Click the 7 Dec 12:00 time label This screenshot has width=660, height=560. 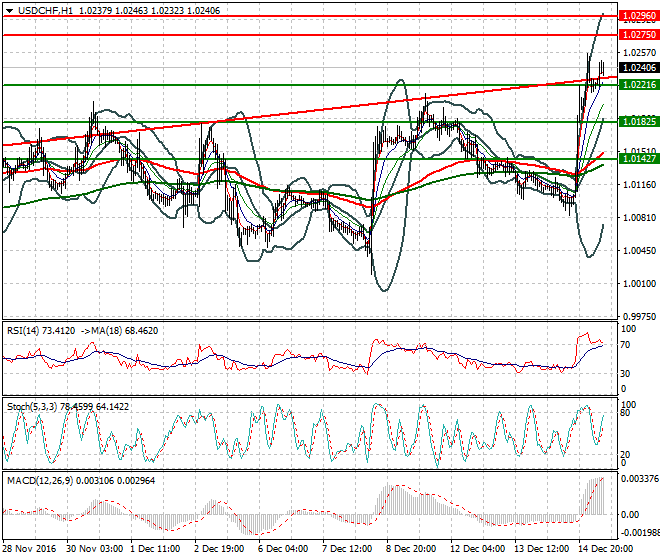[x=347, y=549]
